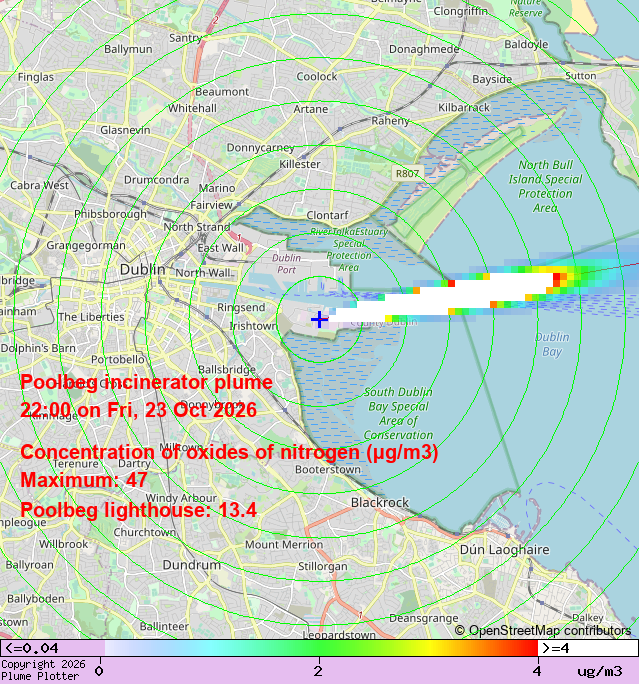639x684 pixels.
Task: Click the 'The Liberties' label
Action: pyautogui.click(x=91, y=317)
